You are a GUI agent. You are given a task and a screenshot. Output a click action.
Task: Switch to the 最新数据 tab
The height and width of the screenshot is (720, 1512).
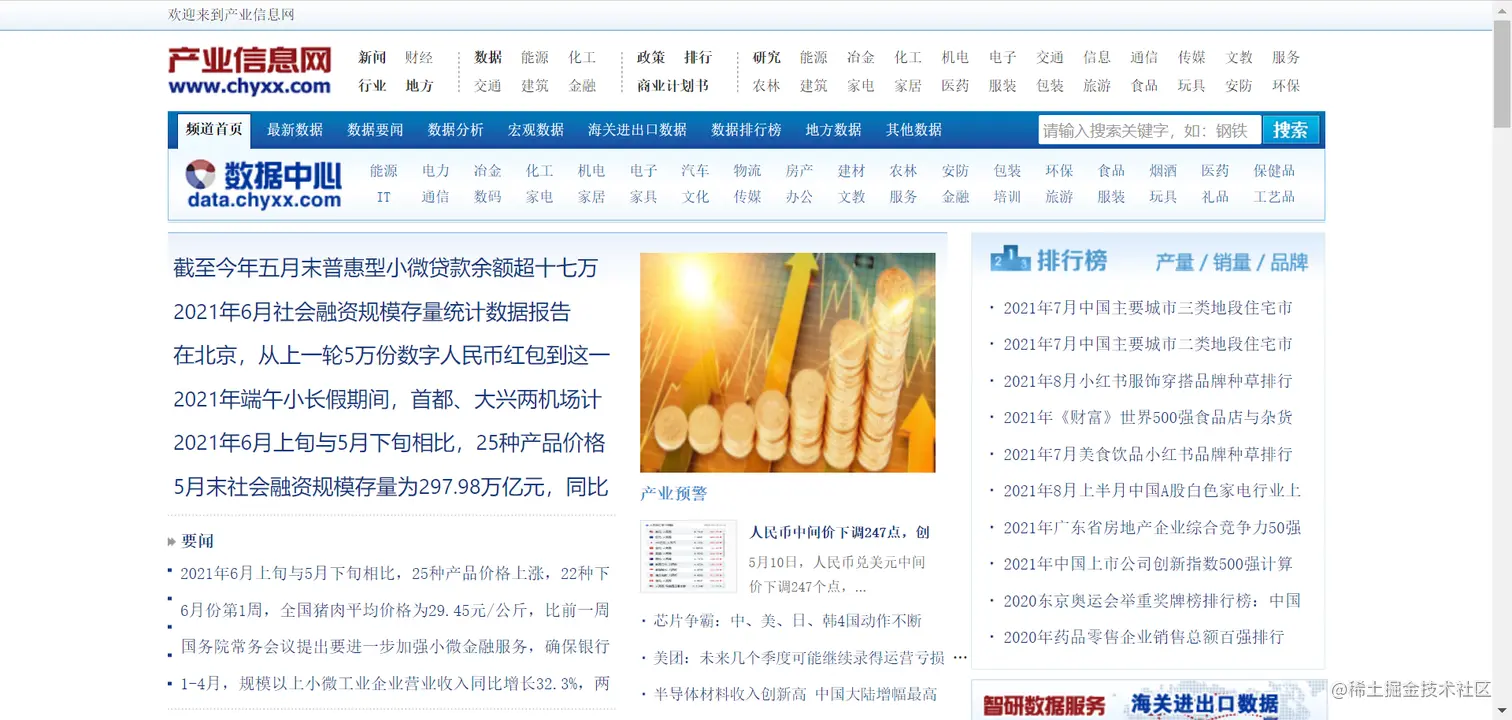coord(294,129)
